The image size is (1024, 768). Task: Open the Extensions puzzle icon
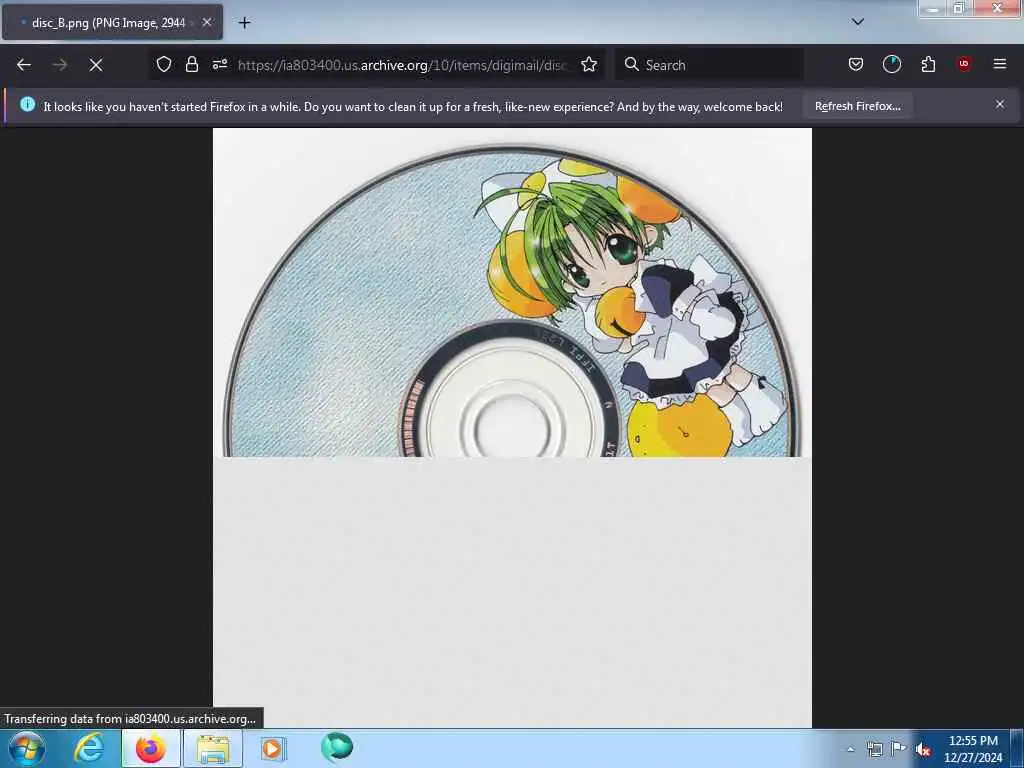(928, 64)
